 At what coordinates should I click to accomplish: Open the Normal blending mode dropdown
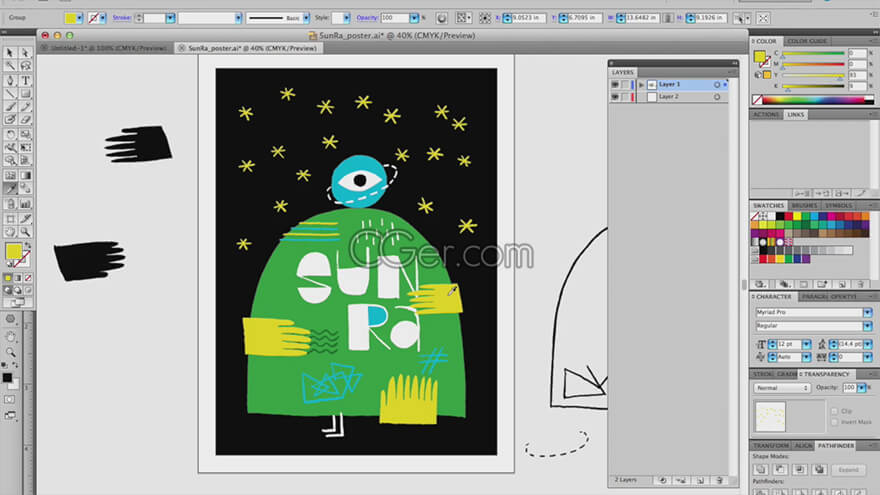pos(782,388)
